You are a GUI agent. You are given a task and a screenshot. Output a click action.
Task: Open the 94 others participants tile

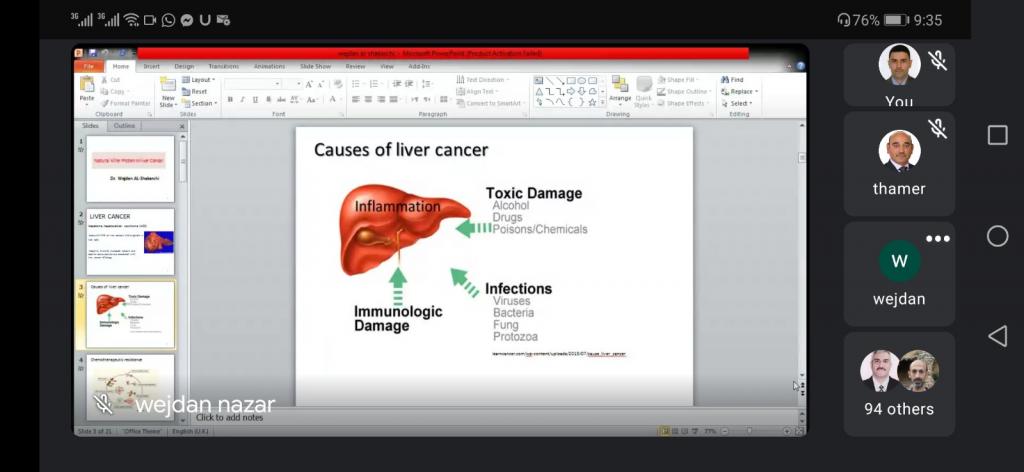(899, 383)
